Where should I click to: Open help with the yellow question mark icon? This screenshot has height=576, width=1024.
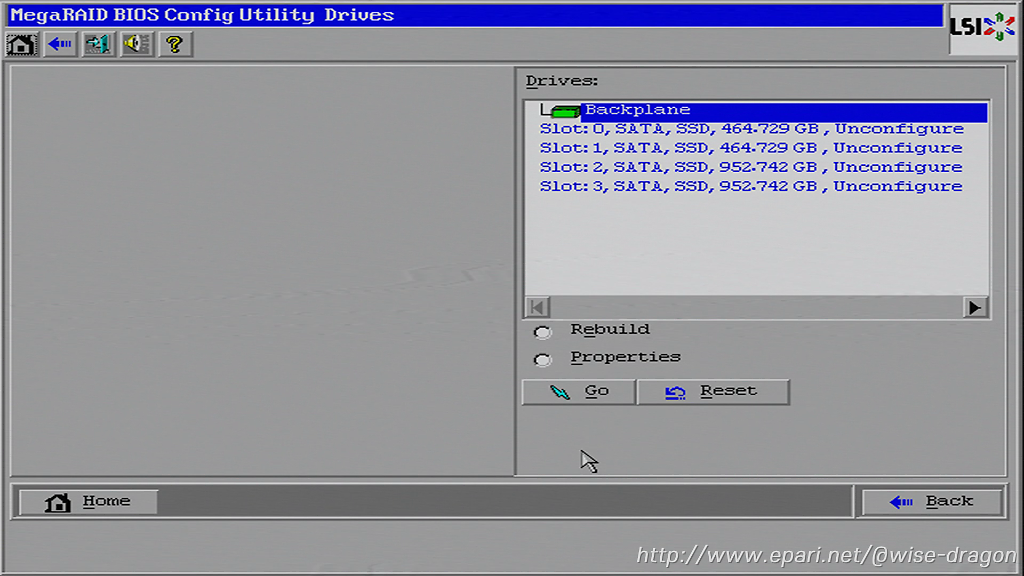[x=175, y=44]
